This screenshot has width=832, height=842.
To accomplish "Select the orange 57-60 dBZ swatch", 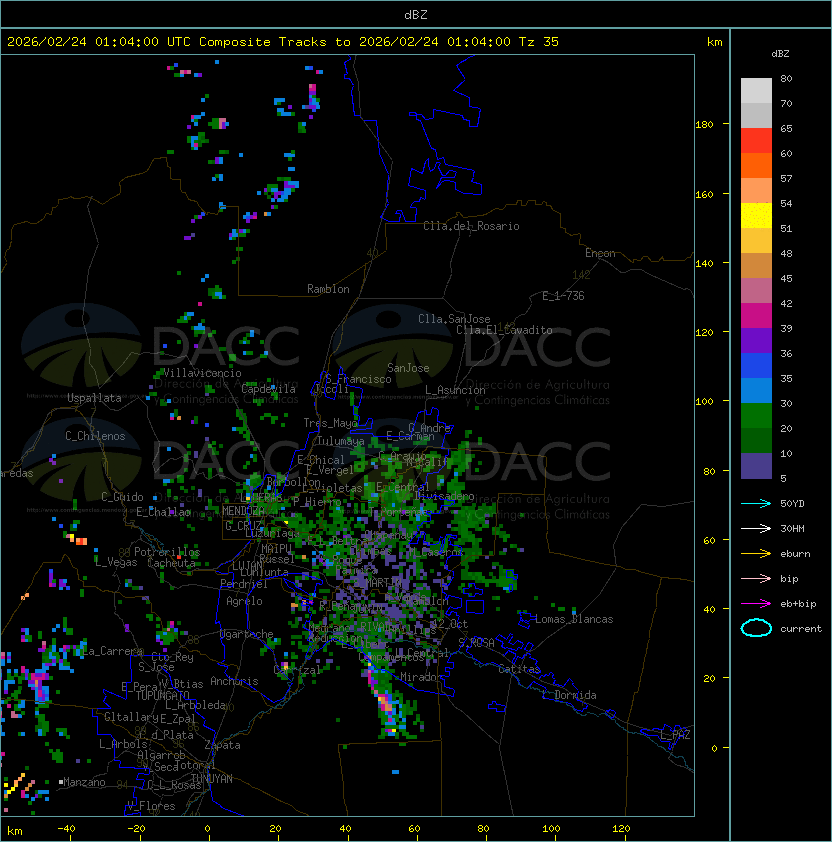I will pos(756,165).
